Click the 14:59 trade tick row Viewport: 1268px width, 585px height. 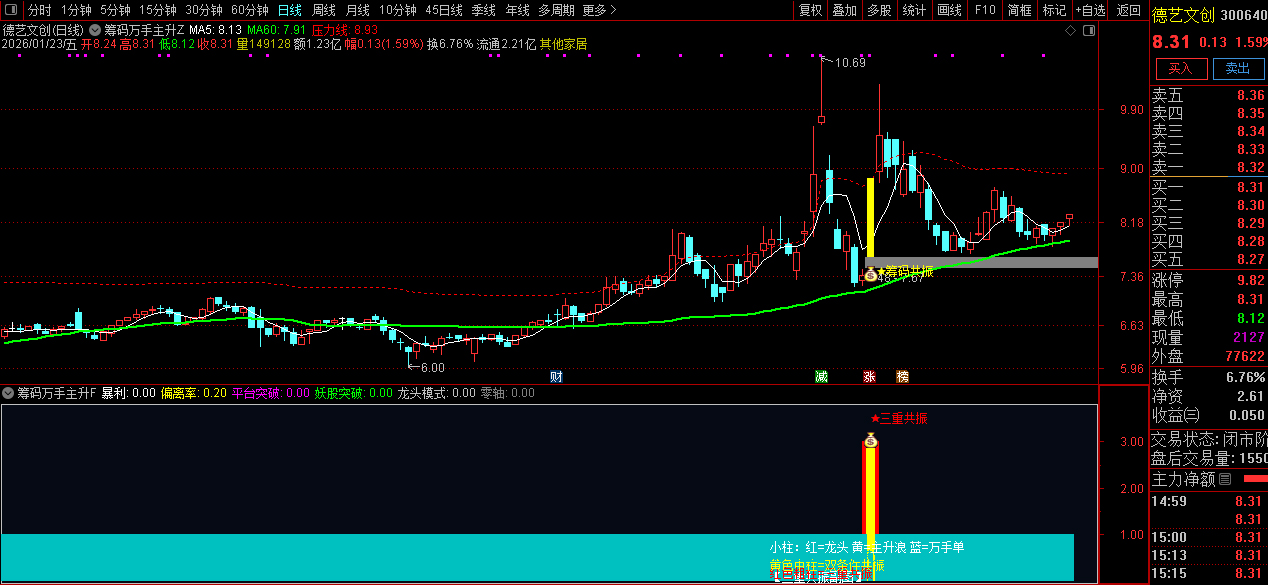[x=1209, y=501]
